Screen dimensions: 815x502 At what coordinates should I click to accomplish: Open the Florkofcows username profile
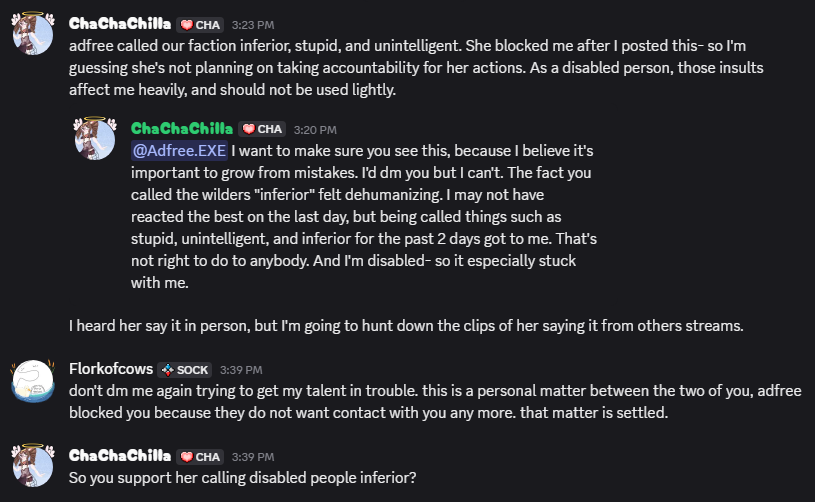[110, 369]
